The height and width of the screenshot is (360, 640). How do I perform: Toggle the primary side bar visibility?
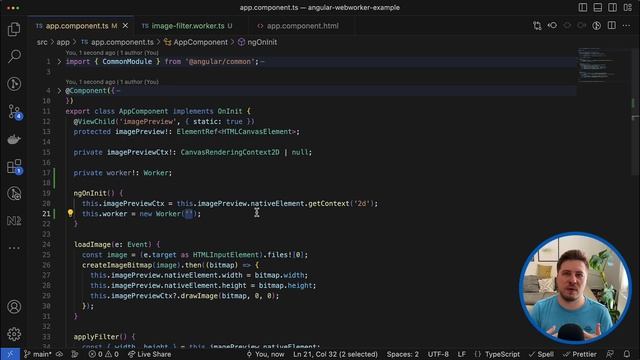tap(583, 7)
